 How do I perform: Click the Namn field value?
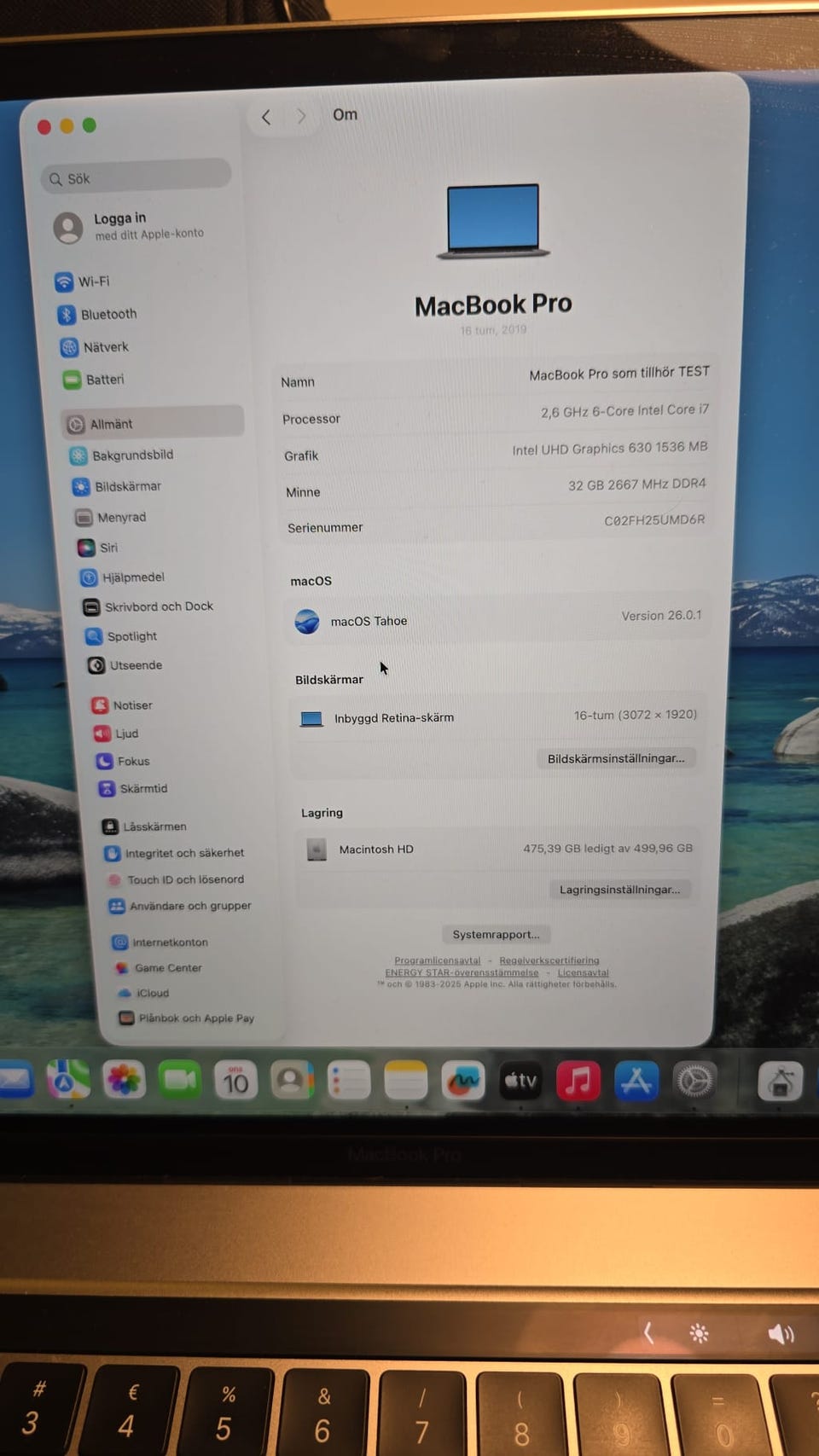click(x=619, y=373)
